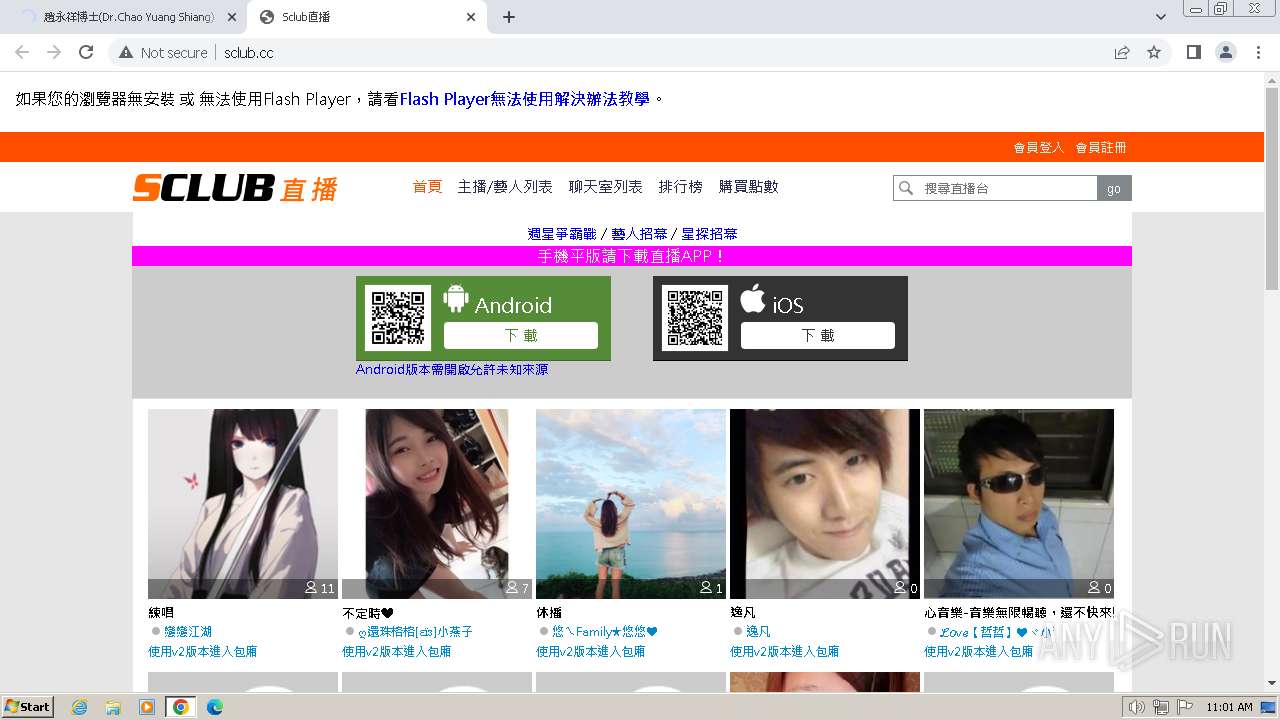Click the 11:01 AM taskbar clock
The width and height of the screenshot is (1280, 720).
click(x=1229, y=707)
